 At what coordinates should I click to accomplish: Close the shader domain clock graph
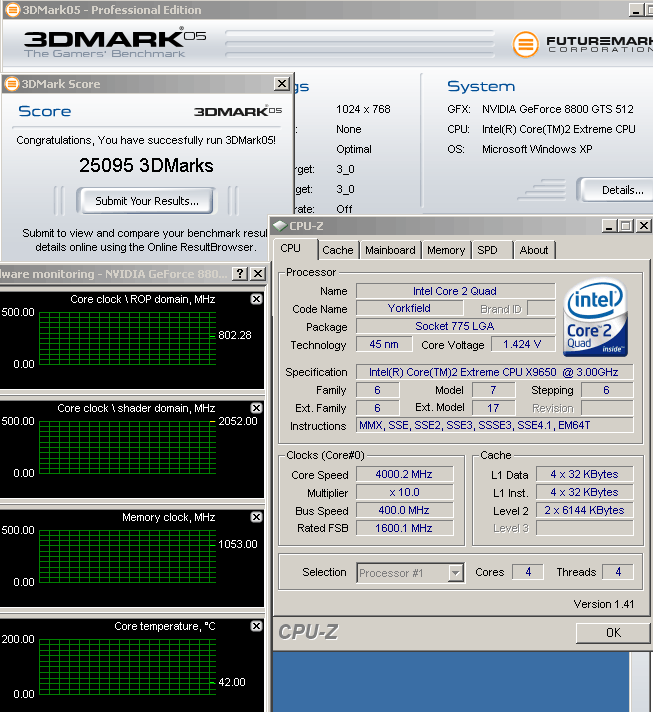coord(256,408)
